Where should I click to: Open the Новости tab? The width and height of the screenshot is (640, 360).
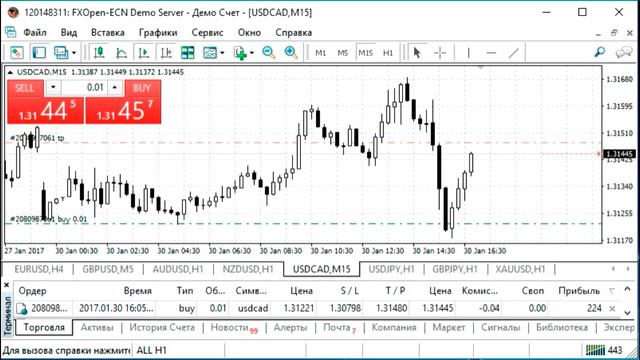(234, 328)
